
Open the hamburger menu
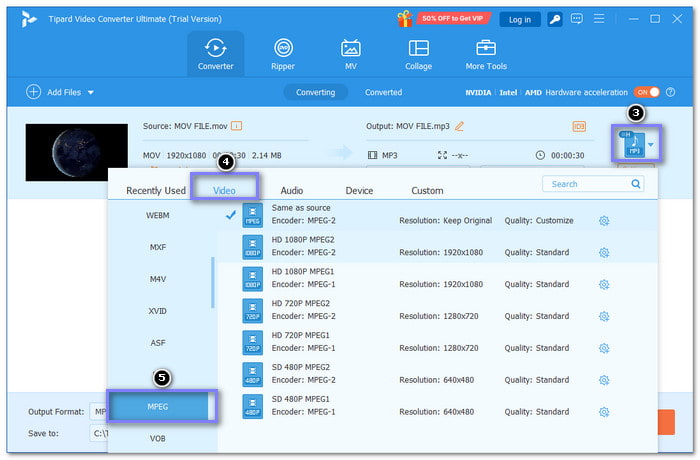599,19
